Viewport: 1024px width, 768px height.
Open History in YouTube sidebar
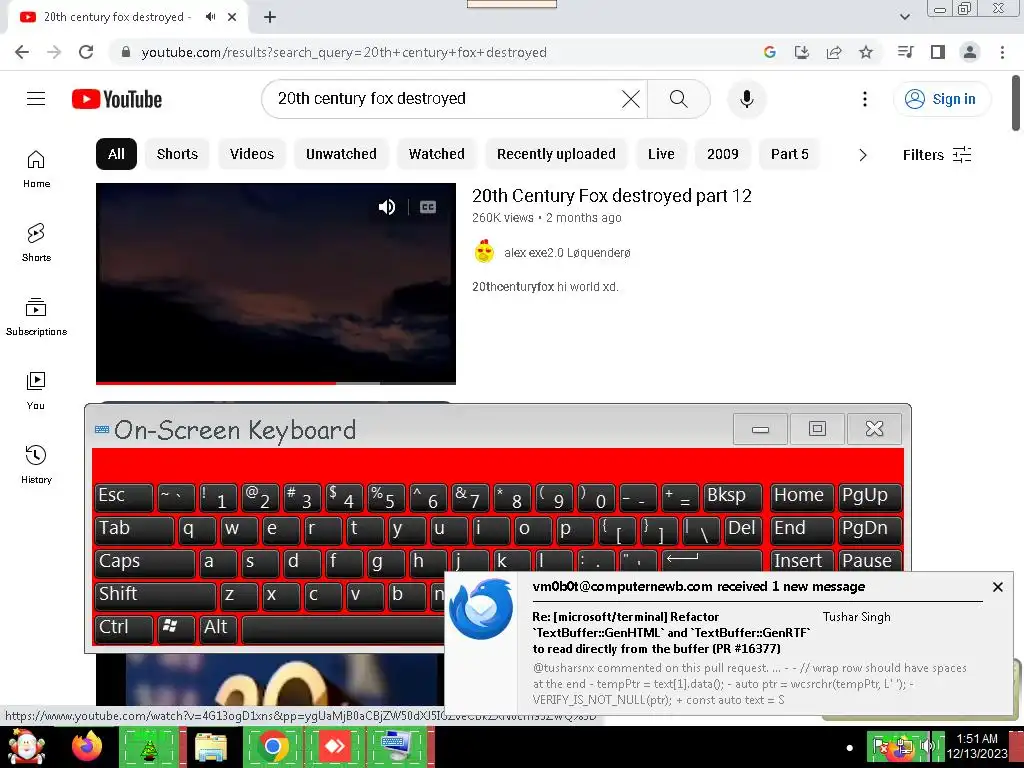click(x=36, y=464)
